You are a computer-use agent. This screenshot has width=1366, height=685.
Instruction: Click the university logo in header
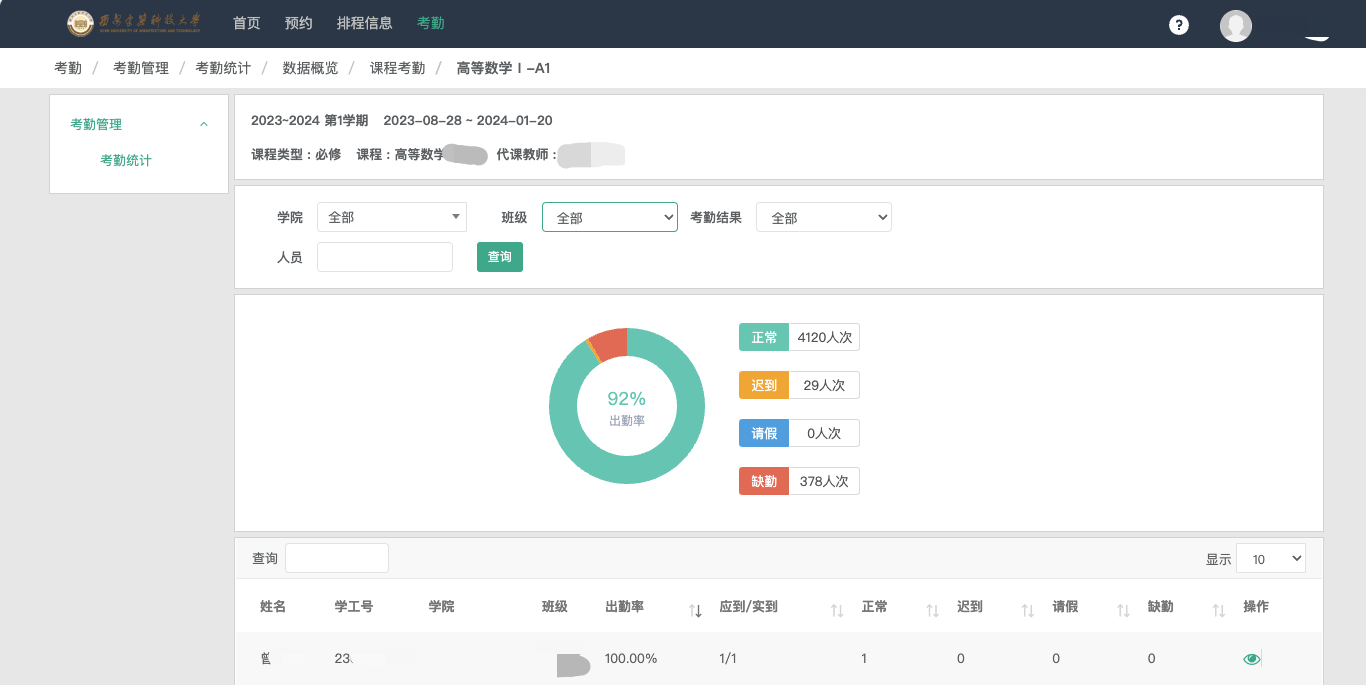(133, 23)
